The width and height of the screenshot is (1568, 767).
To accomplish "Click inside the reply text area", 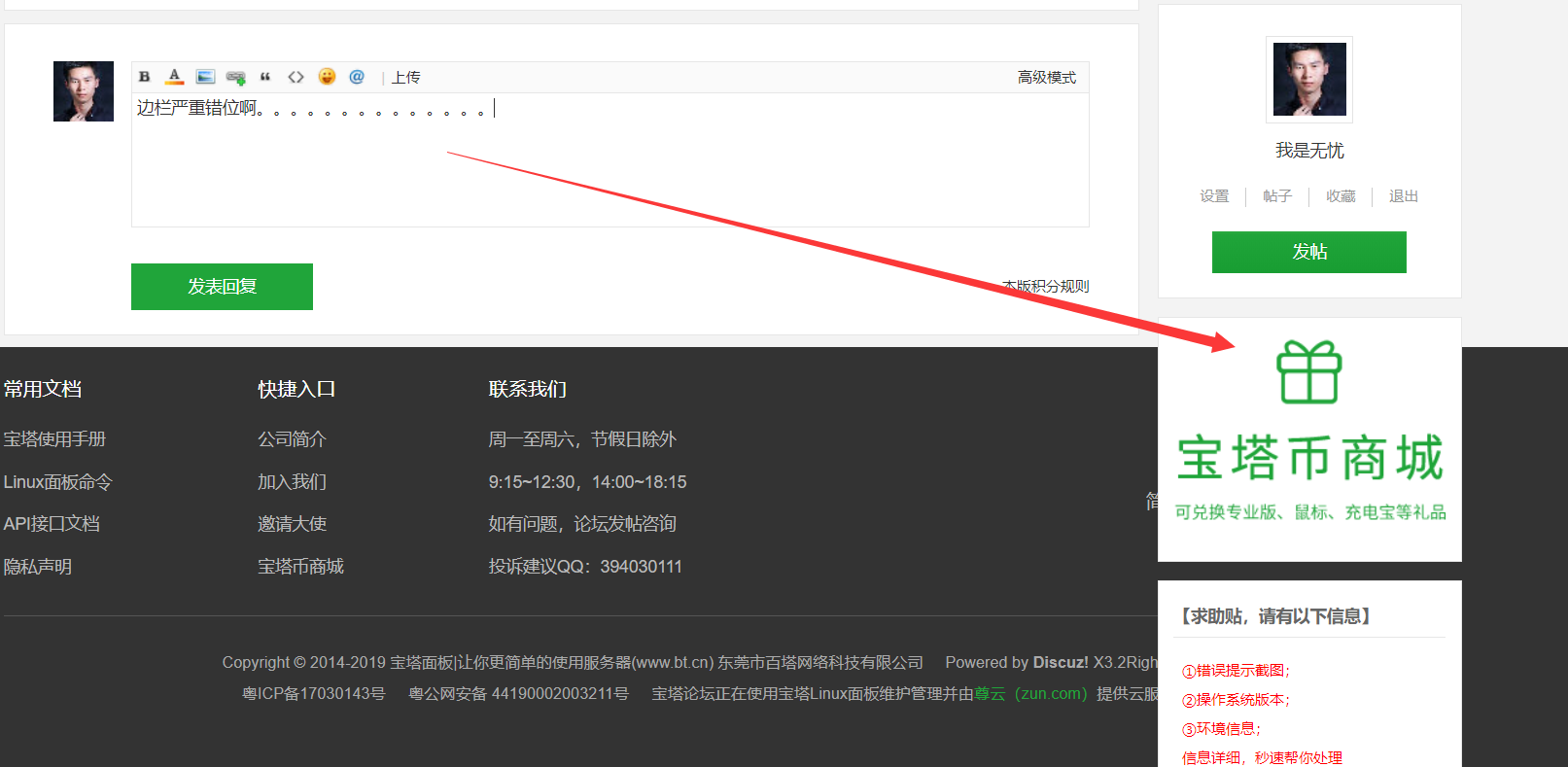I will coord(610,160).
